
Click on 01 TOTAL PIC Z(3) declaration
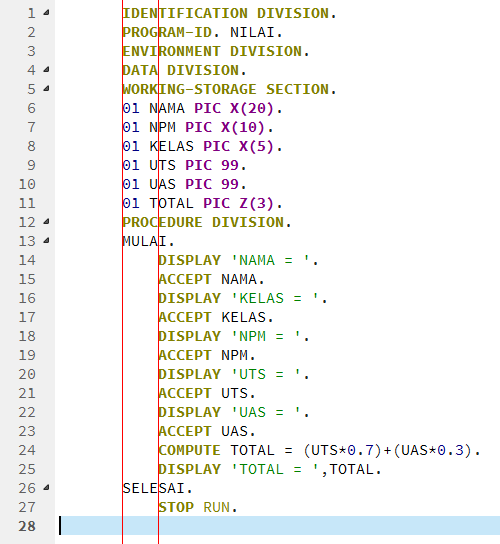[203, 203]
